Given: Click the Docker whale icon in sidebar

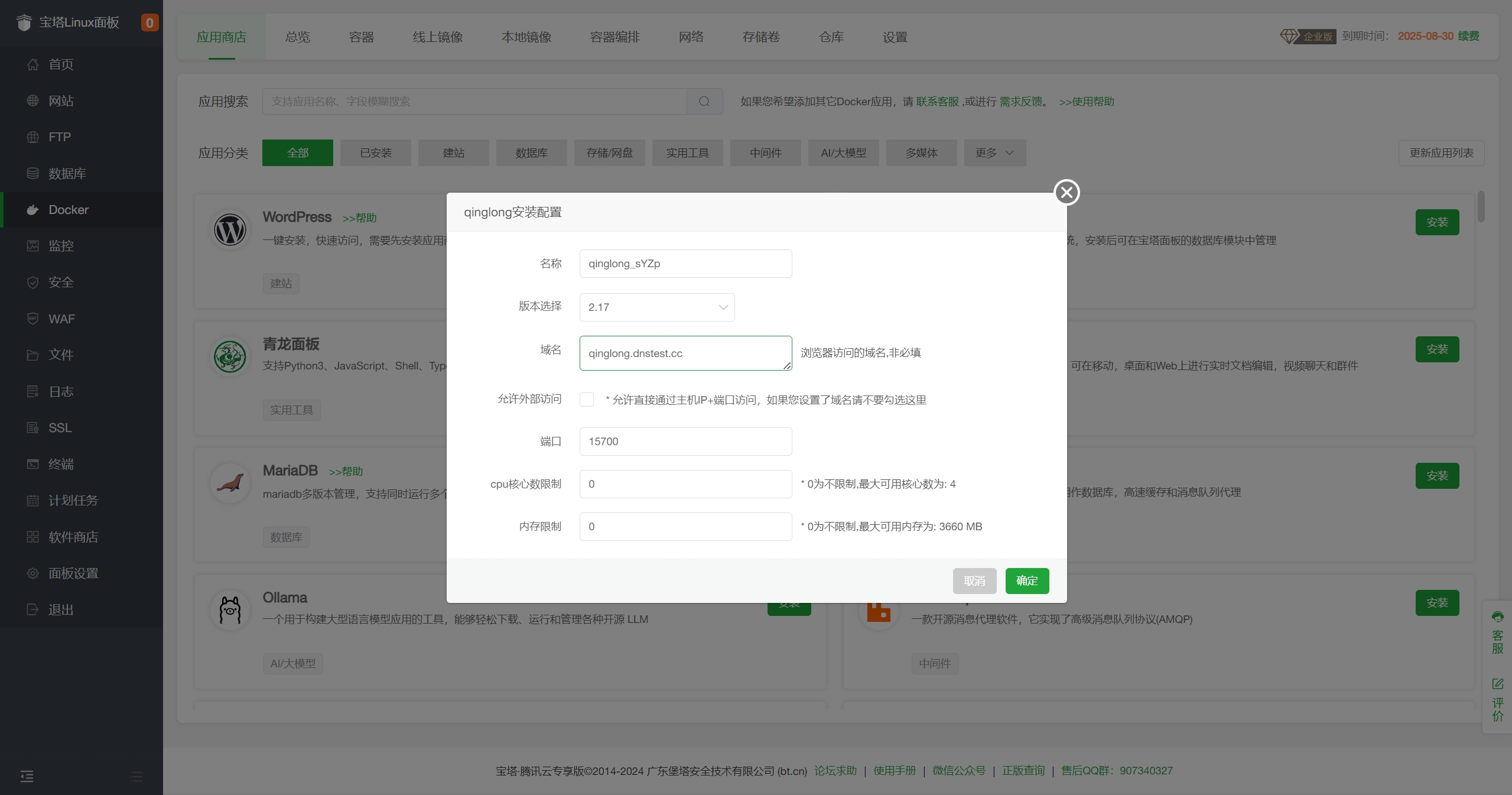Looking at the screenshot, I should (x=33, y=210).
